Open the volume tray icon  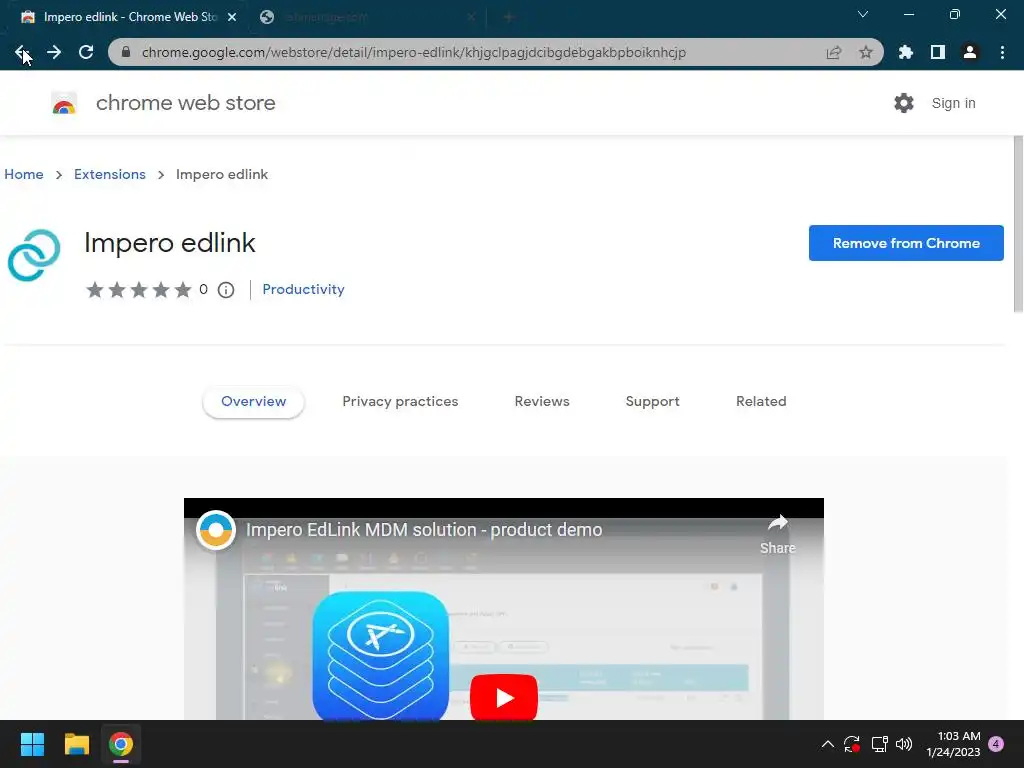[x=904, y=744]
